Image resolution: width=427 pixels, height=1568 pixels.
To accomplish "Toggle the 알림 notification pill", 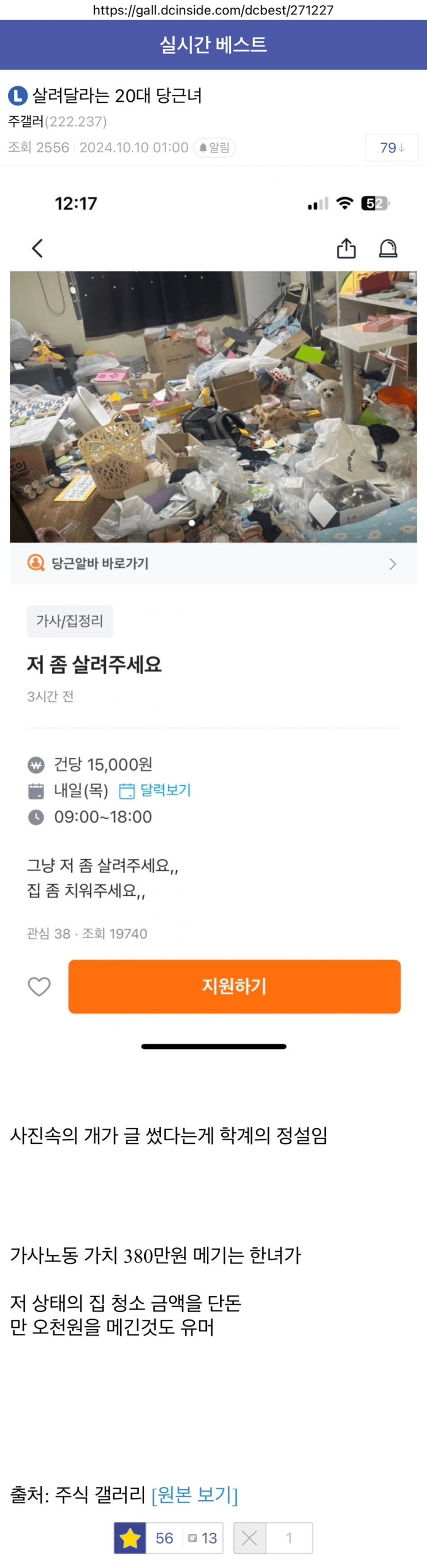I will pos(215,147).
